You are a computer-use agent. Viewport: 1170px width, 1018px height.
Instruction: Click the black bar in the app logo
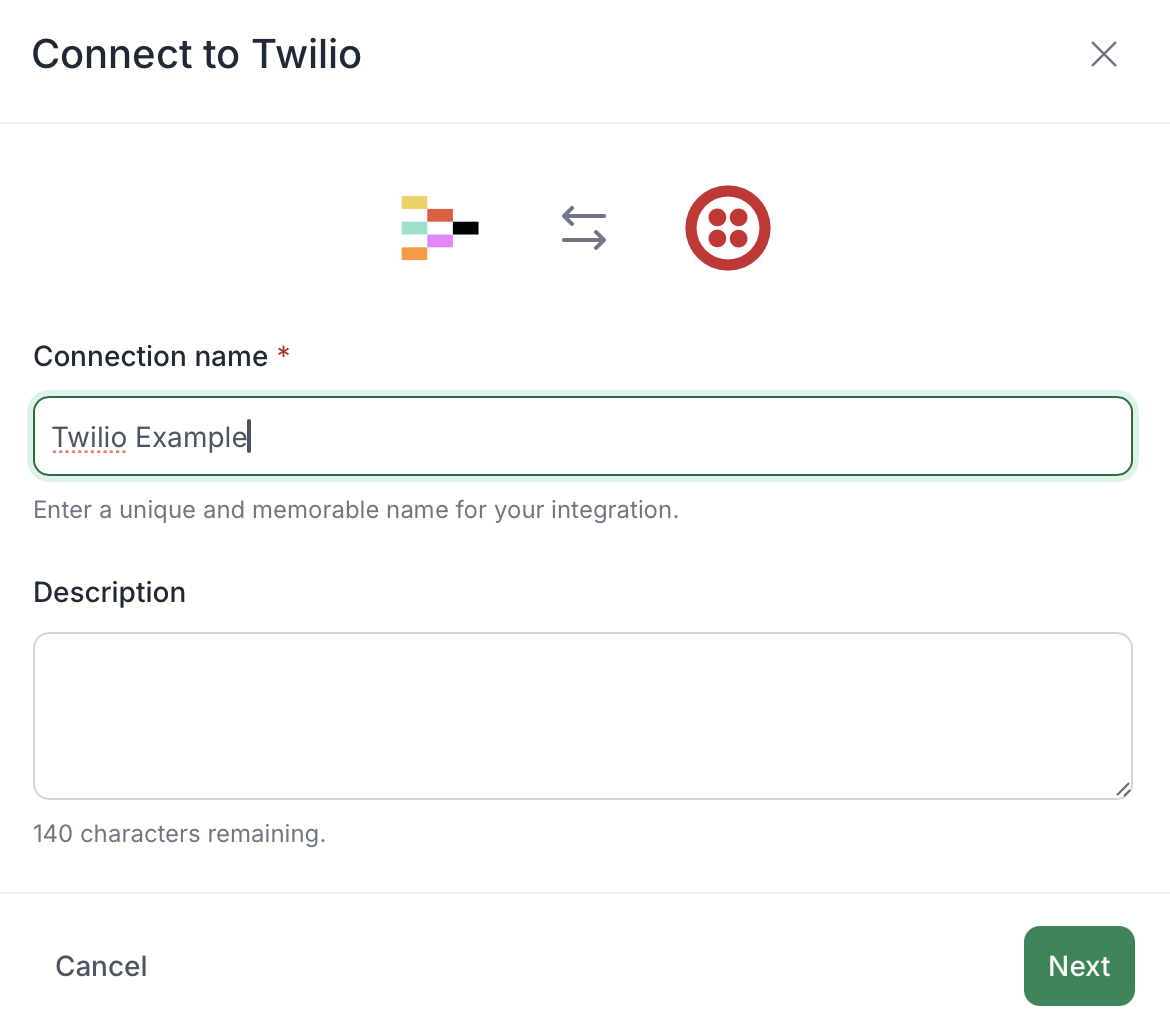coord(465,228)
